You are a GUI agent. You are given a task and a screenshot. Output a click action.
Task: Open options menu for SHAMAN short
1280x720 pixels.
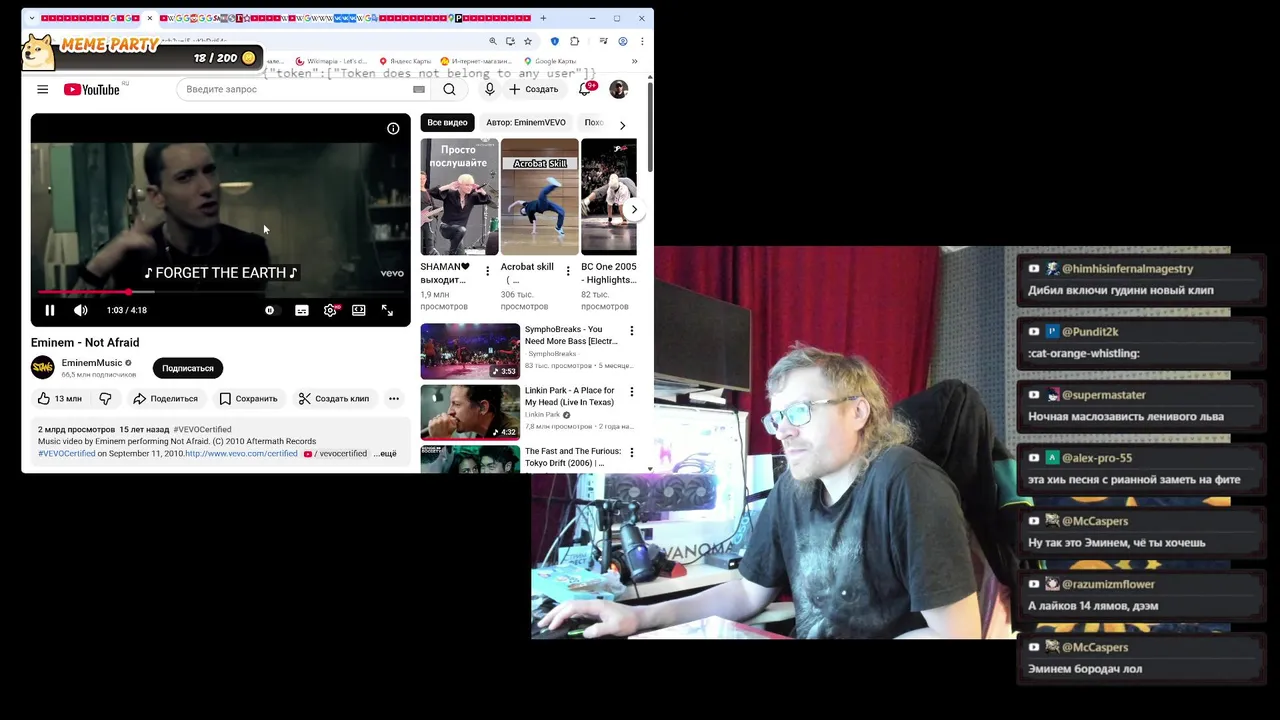(x=488, y=271)
